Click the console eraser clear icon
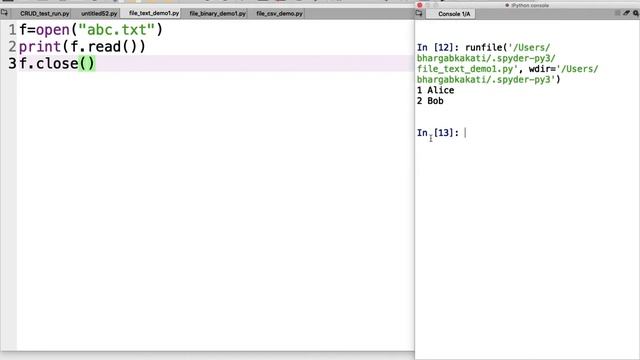The image size is (640, 360). pyautogui.click(x=627, y=13)
